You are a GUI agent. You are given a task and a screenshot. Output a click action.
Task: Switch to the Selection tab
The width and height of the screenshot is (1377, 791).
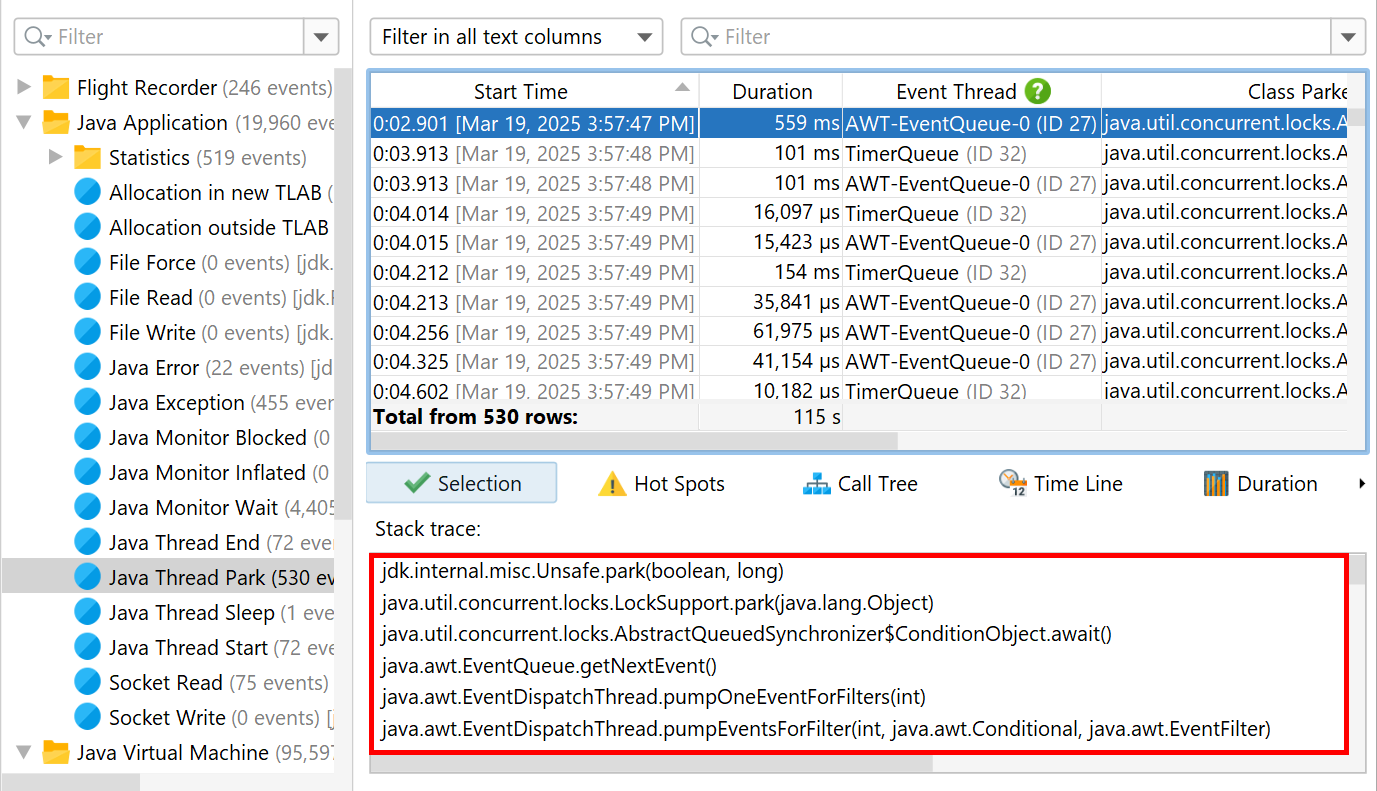coord(462,484)
